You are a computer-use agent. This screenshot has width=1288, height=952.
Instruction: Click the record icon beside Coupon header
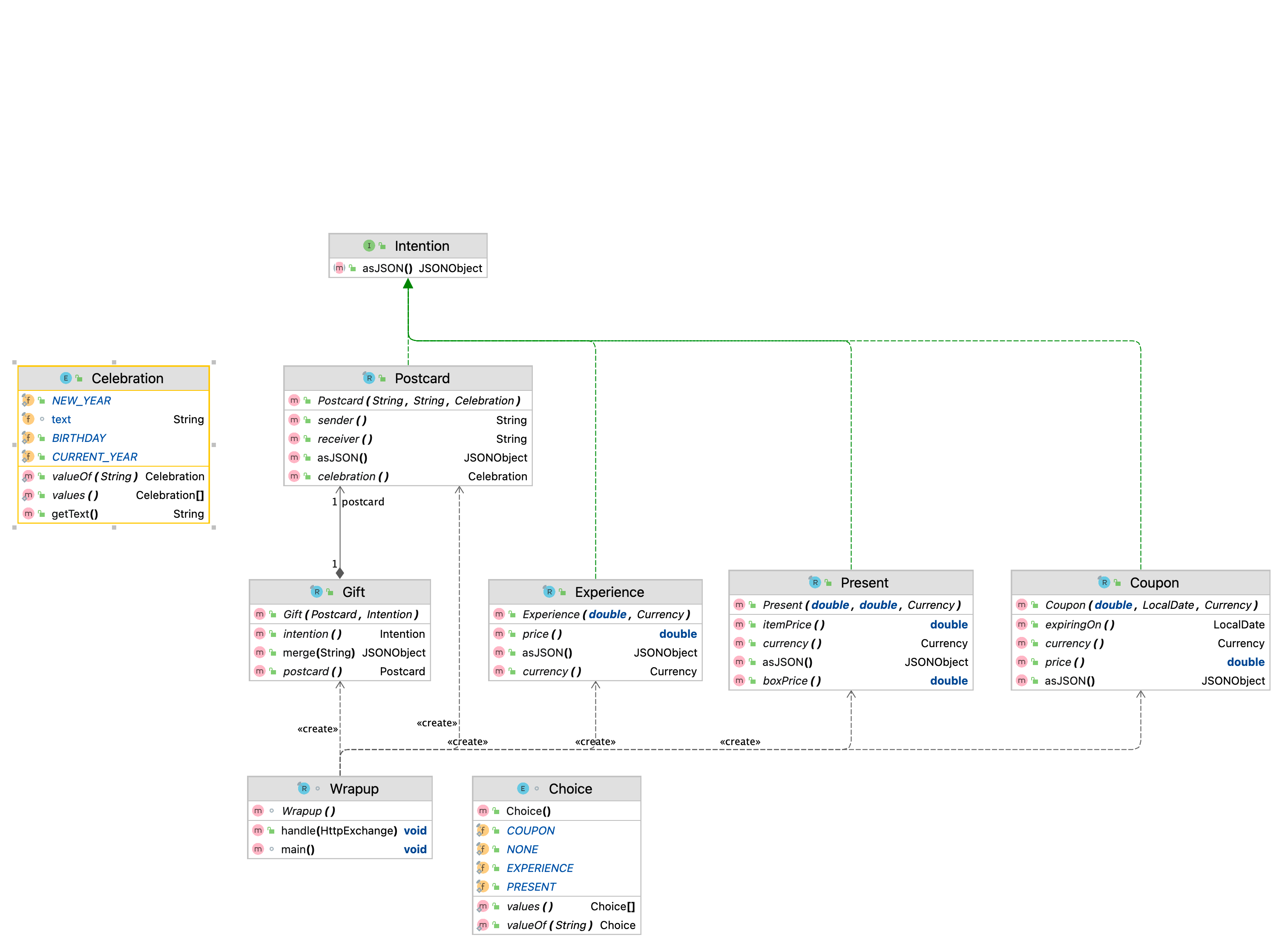coord(1104,583)
